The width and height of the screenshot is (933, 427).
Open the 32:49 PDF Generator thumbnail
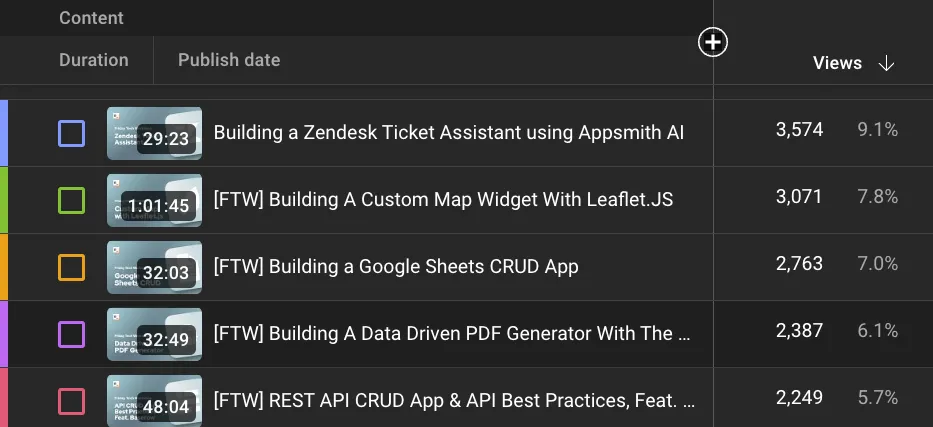point(154,334)
